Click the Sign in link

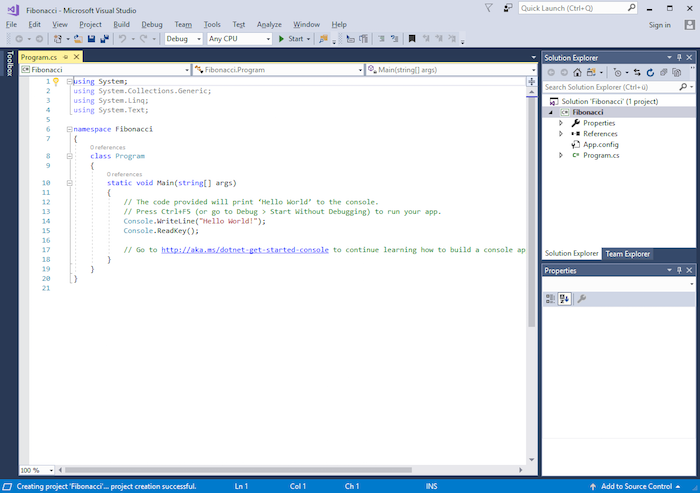point(660,25)
